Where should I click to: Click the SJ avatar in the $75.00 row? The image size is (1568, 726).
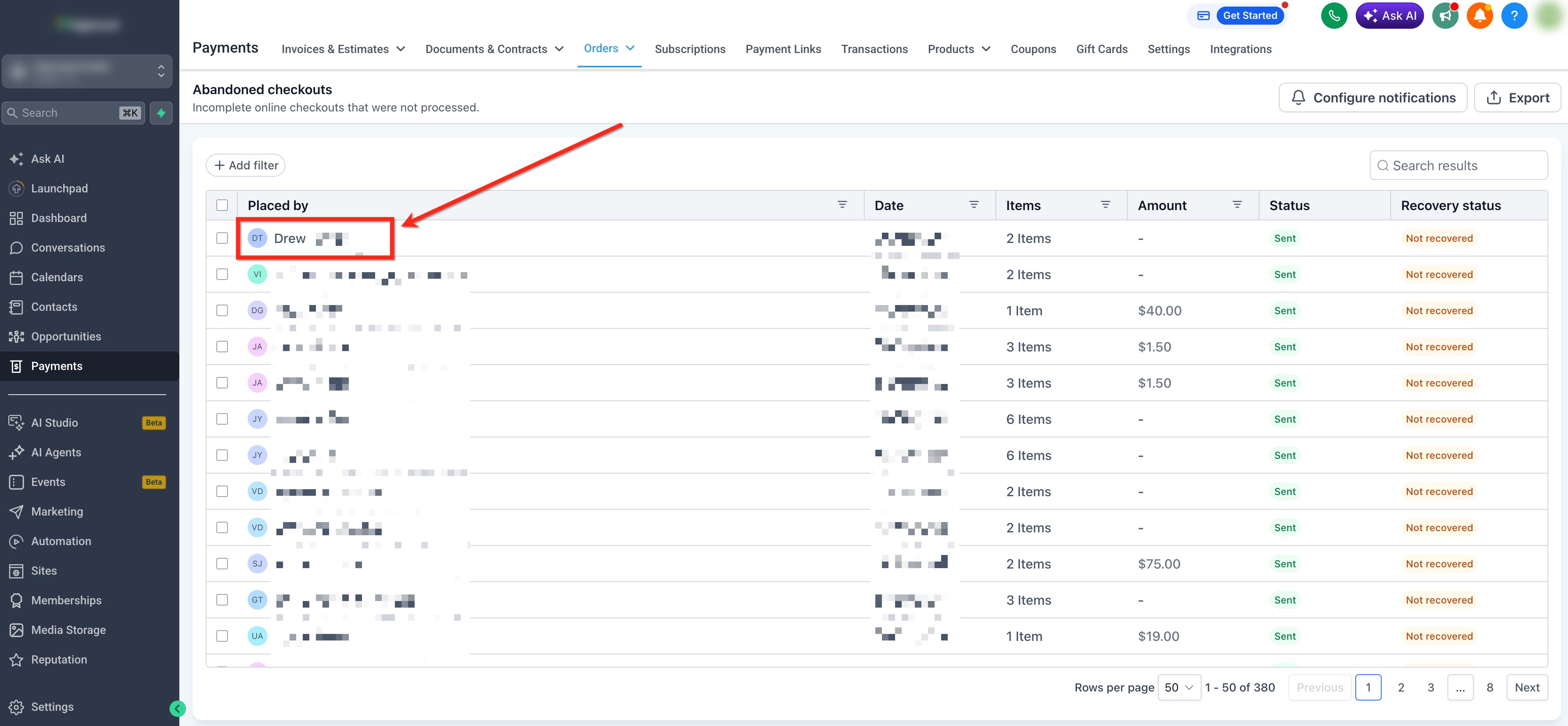point(257,564)
